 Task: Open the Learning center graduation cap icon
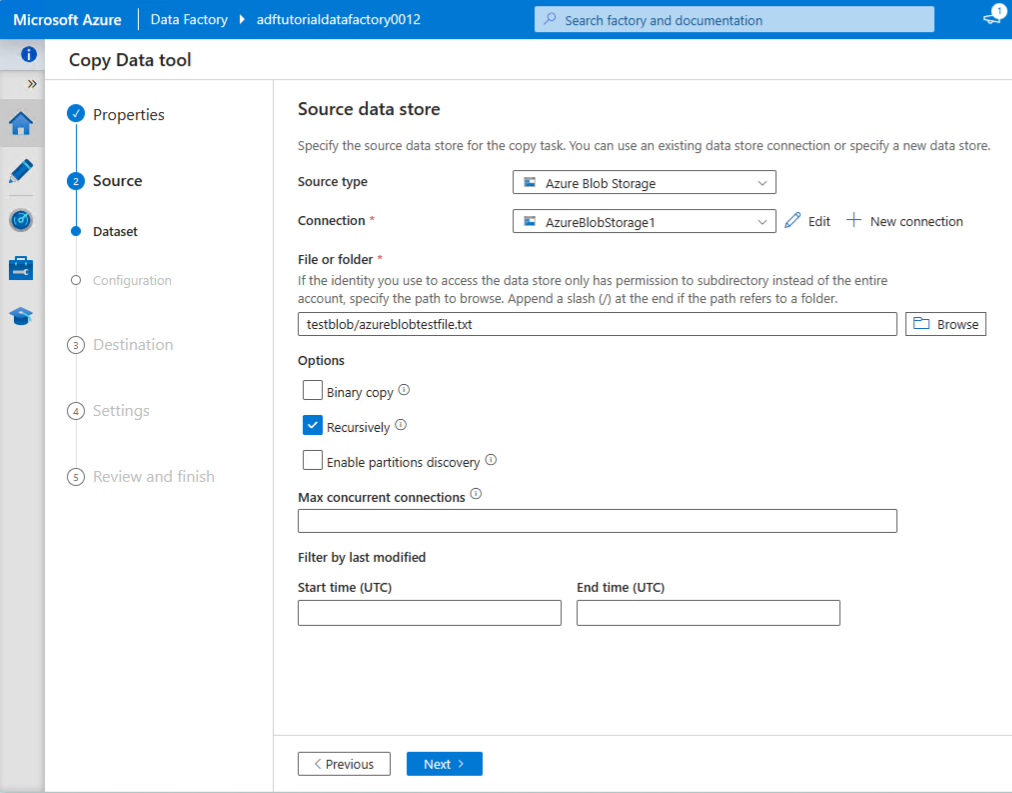pos(21,316)
